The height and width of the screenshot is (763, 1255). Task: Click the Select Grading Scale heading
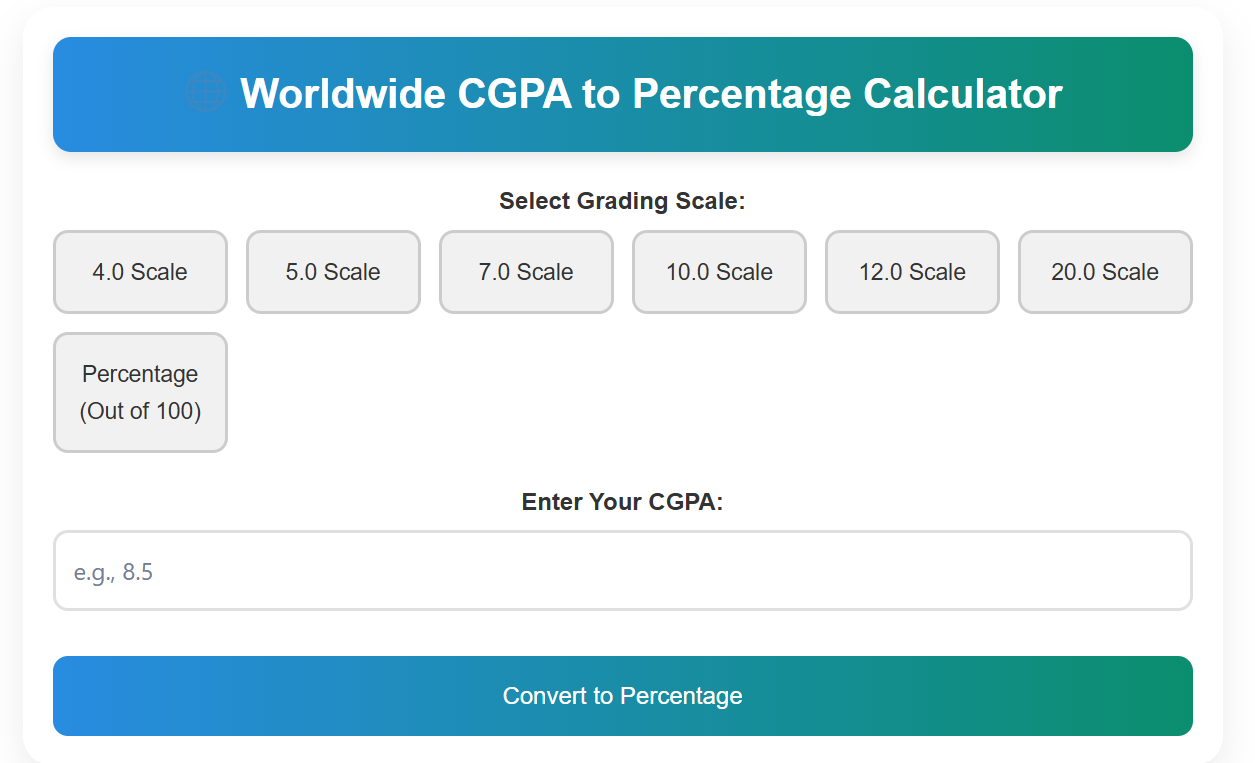(x=623, y=200)
